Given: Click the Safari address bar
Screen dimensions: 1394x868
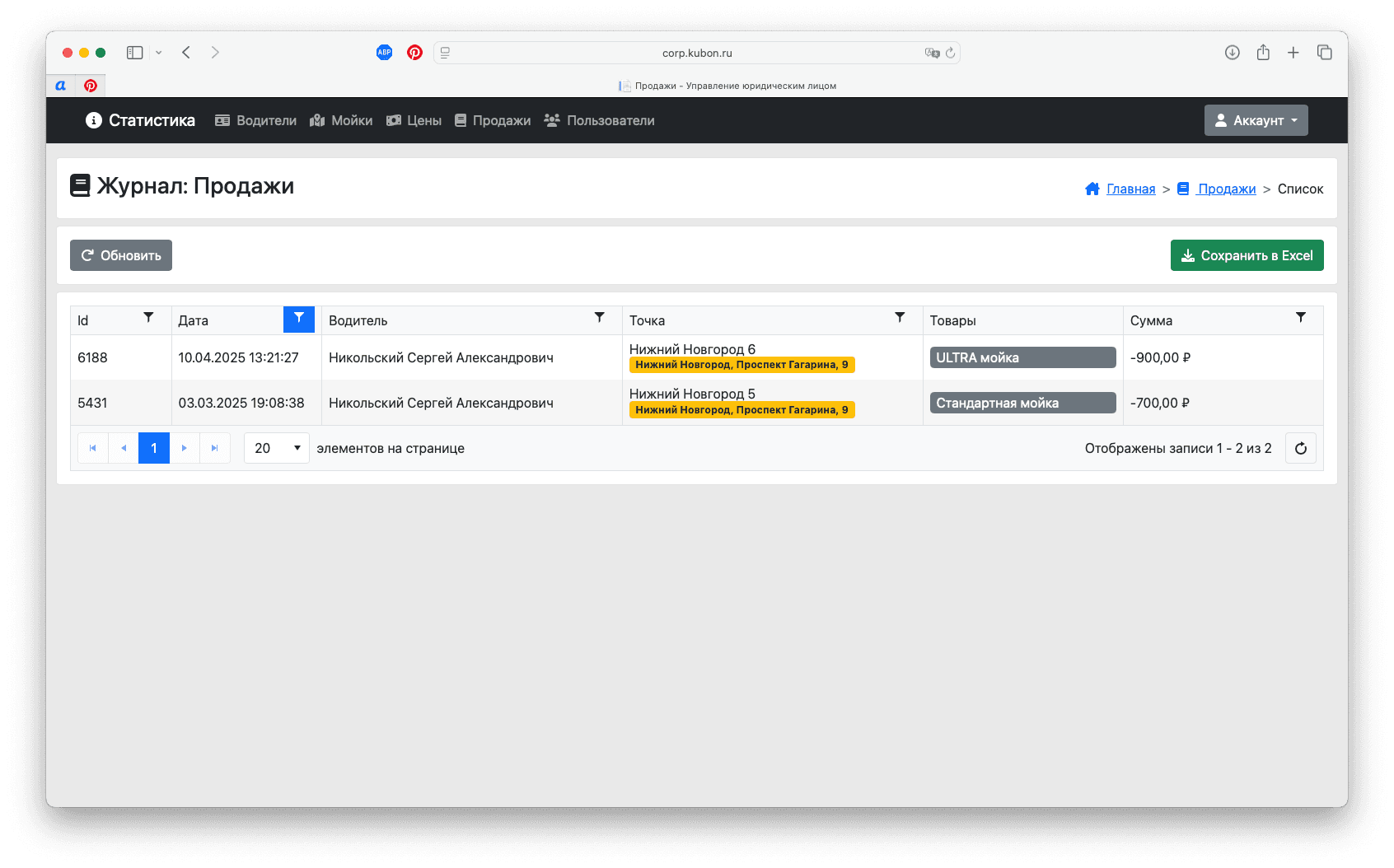Looking at the screenshot, I should point(696,53).
